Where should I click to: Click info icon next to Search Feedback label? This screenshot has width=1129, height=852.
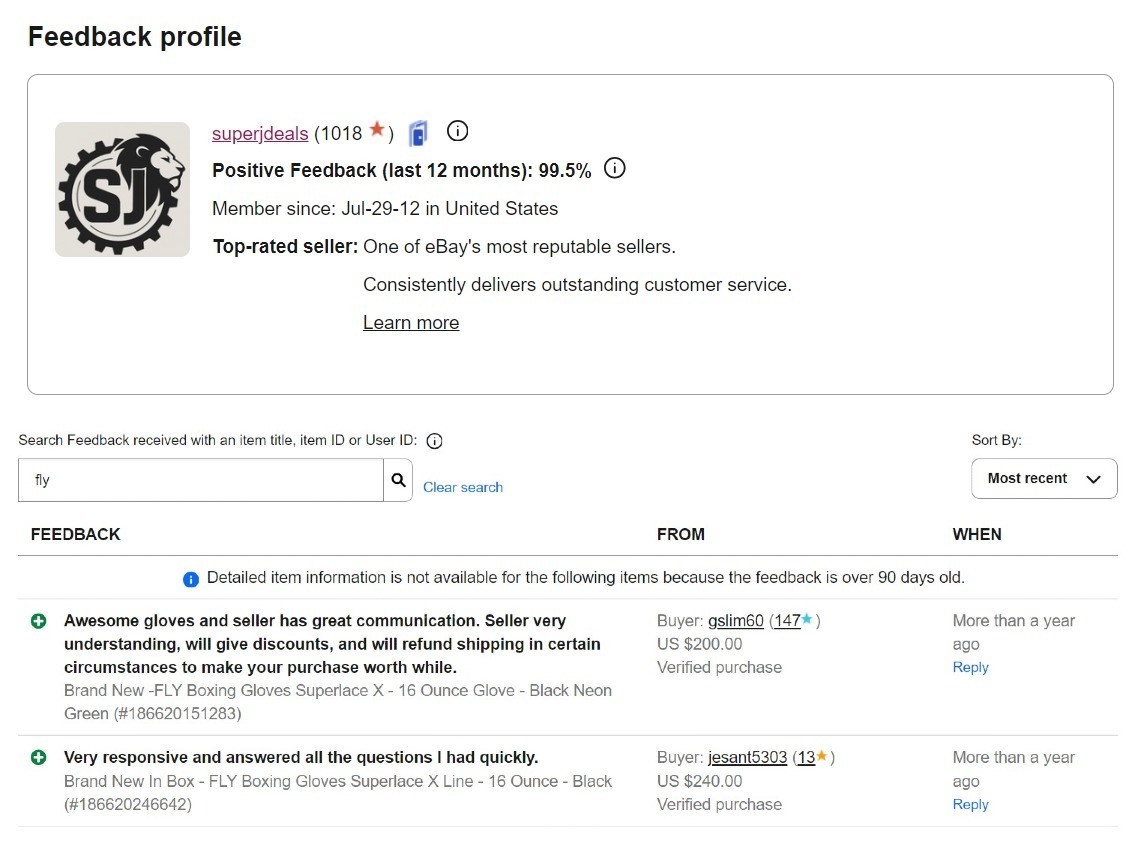coord(434,441)
